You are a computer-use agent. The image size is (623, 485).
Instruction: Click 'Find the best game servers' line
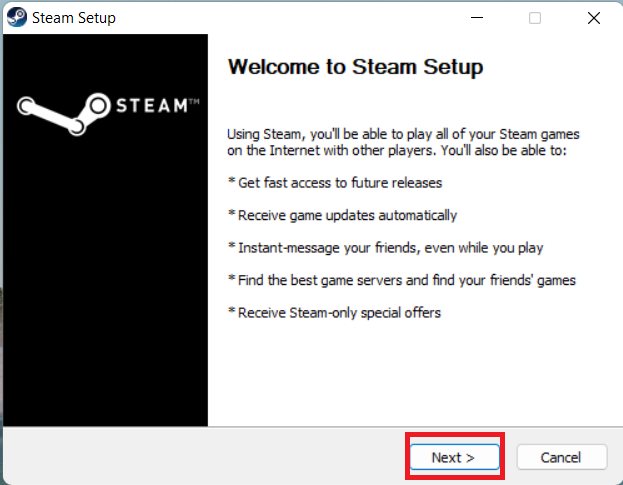point(401,279)
